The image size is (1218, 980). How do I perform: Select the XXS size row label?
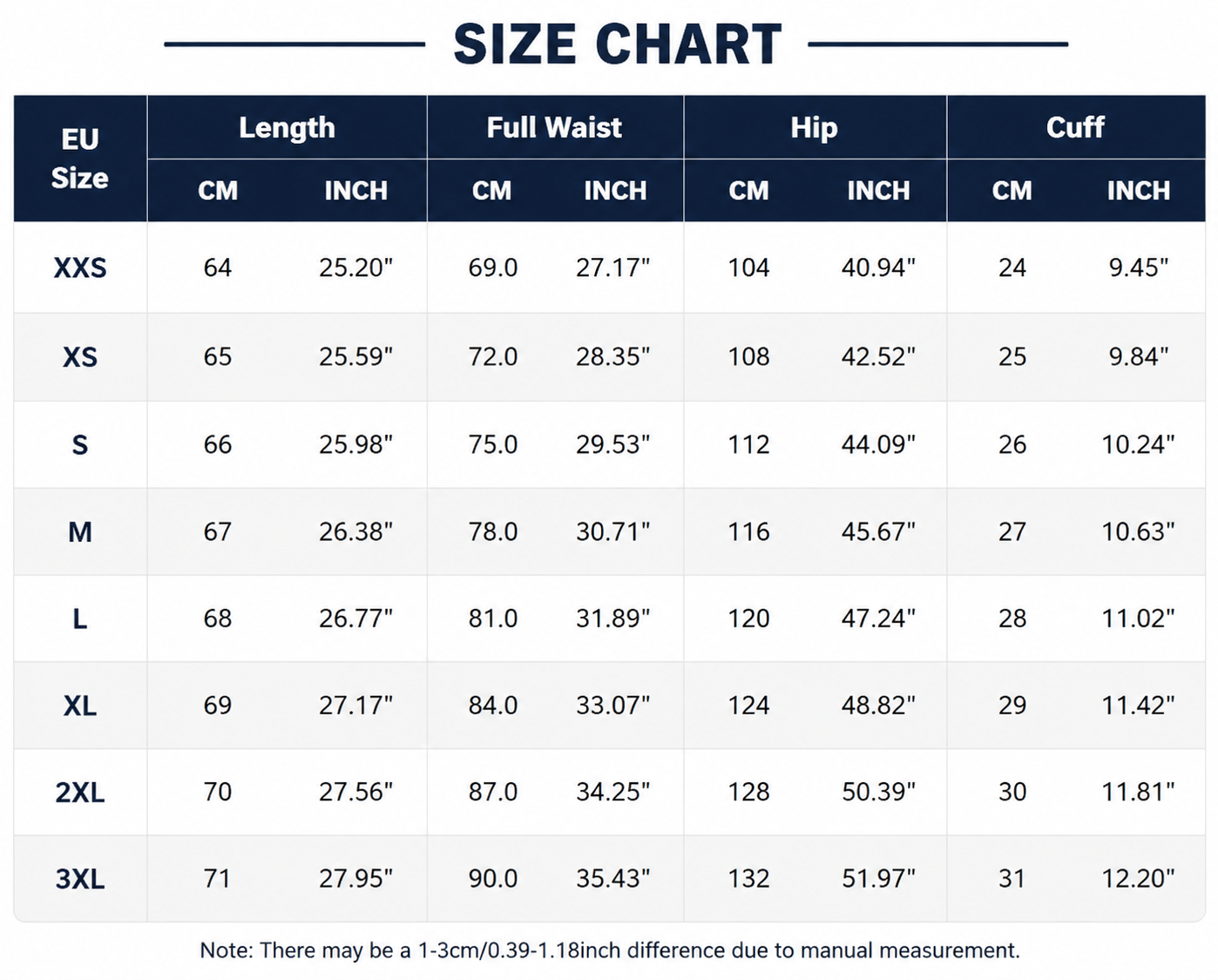(80, 267)
